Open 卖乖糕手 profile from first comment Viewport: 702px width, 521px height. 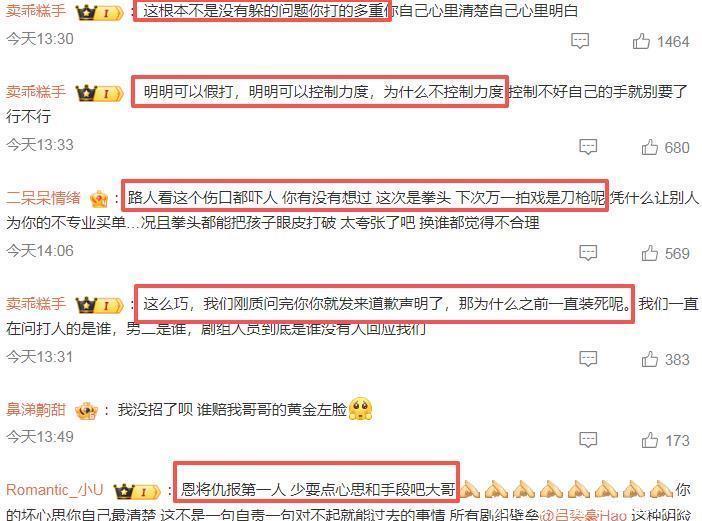click(36, 11)
